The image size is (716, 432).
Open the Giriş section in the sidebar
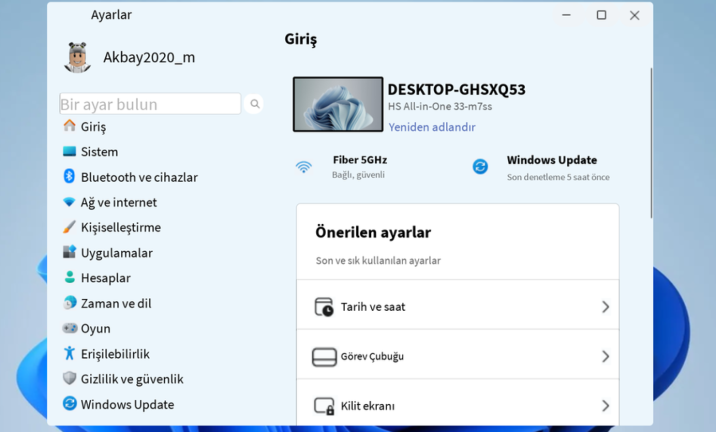[93, 127]
